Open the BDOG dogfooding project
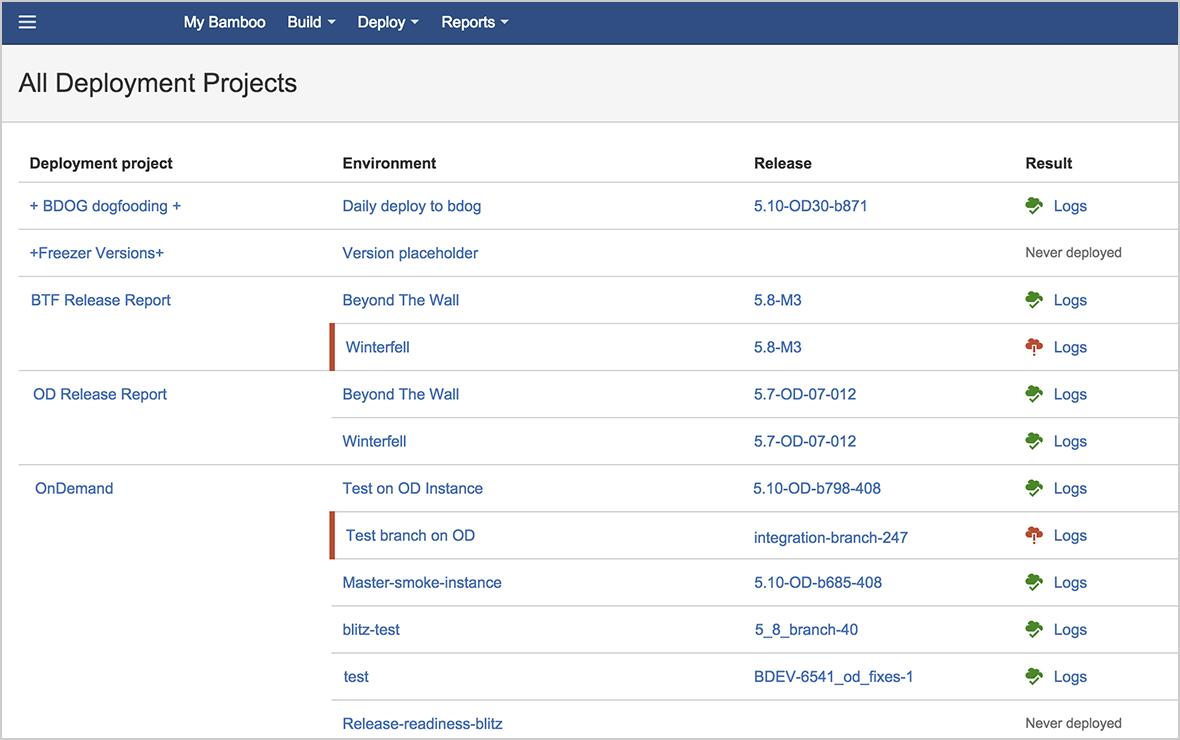 point(105,205)
